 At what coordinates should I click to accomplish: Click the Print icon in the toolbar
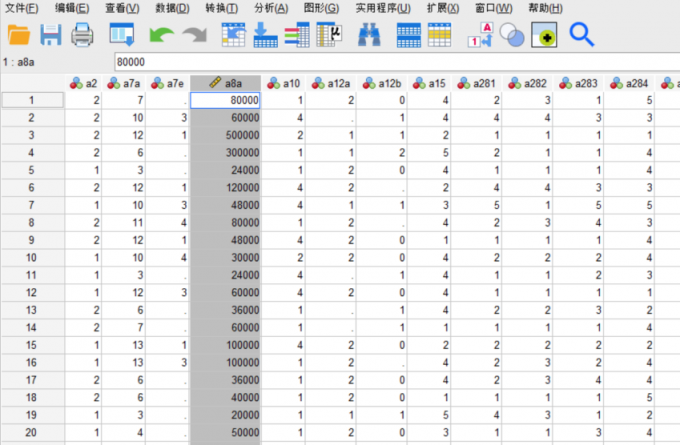(x=81, y=35)
